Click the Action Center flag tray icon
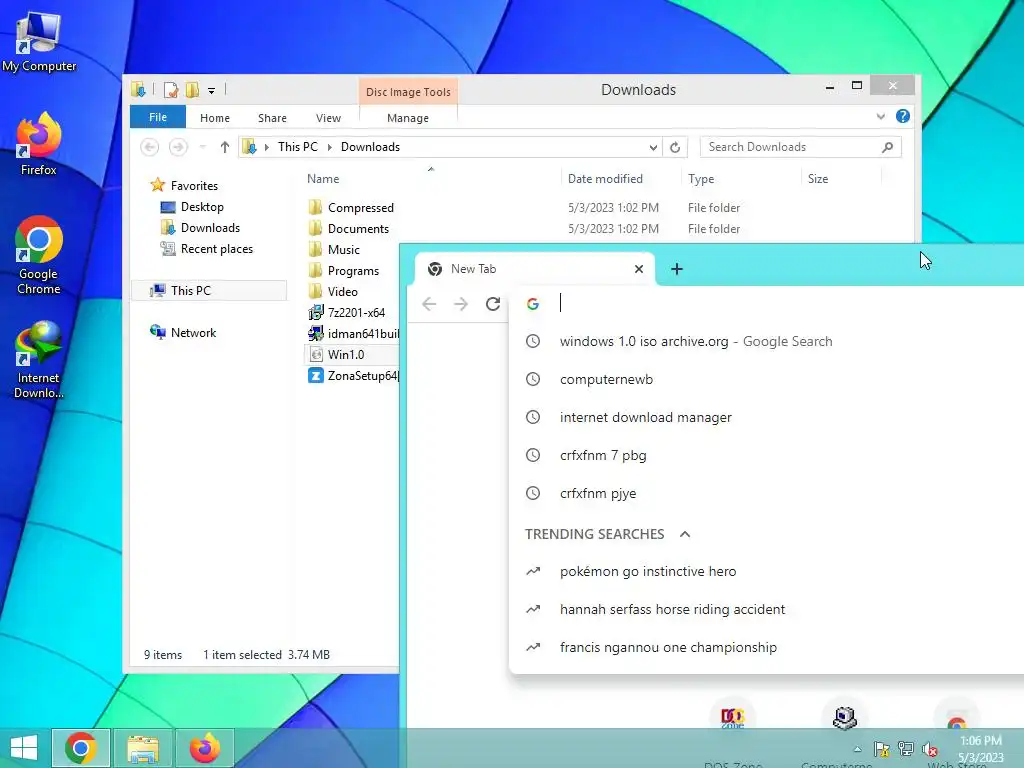The width and height of the screenshot is (1024, 768). point(882,749)
